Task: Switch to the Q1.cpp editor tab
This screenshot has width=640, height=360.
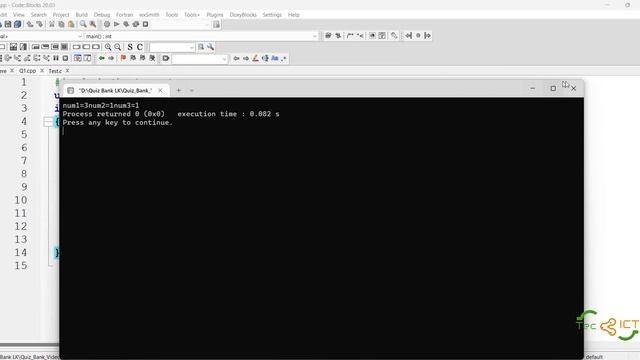Action: (27, 71)
